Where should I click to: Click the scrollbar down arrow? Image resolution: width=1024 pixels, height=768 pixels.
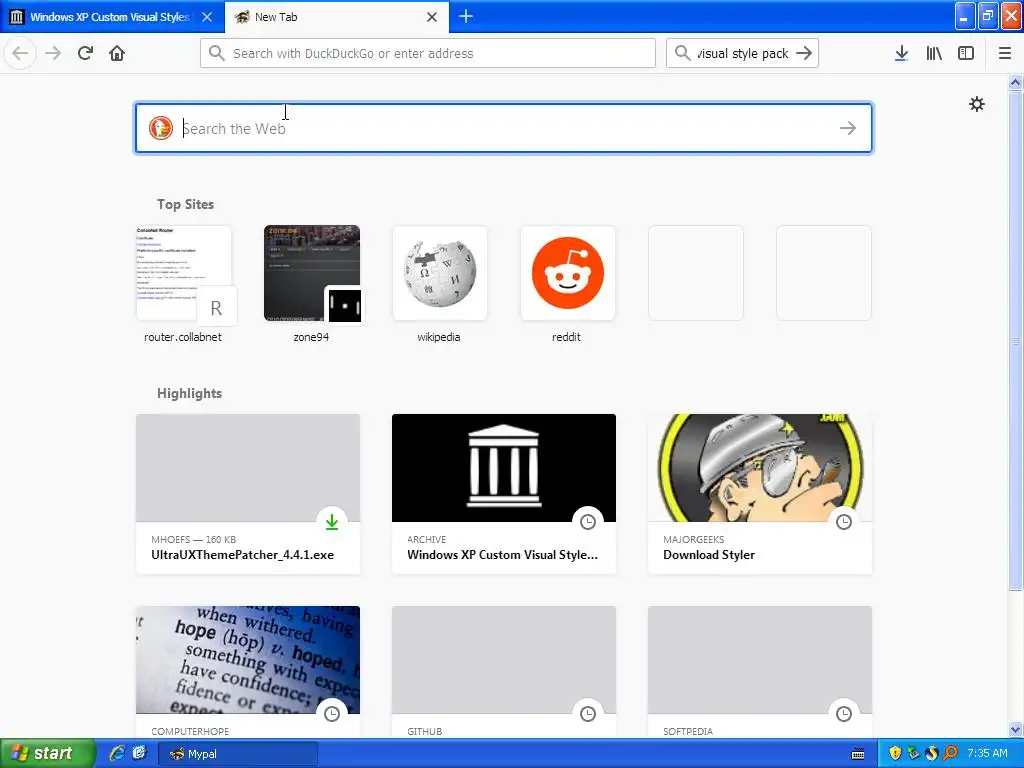coord(1015,729)
